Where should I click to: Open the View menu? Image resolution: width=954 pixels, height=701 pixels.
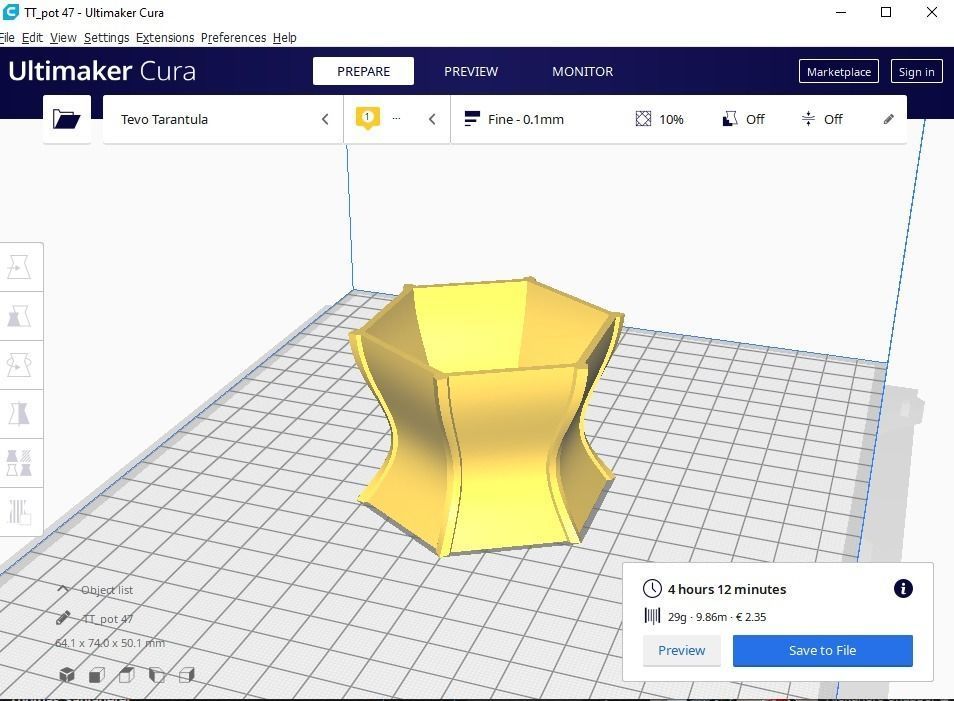[x=63, y=38]
